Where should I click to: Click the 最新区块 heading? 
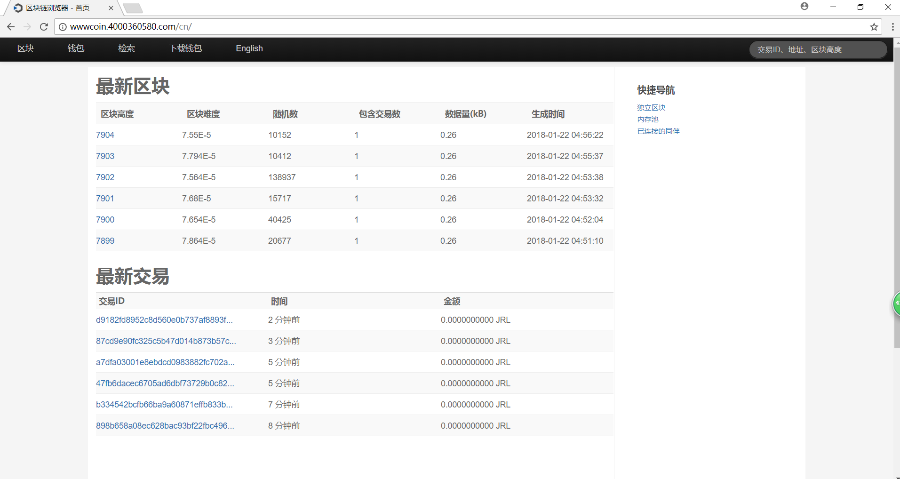(x=133, y=87)
